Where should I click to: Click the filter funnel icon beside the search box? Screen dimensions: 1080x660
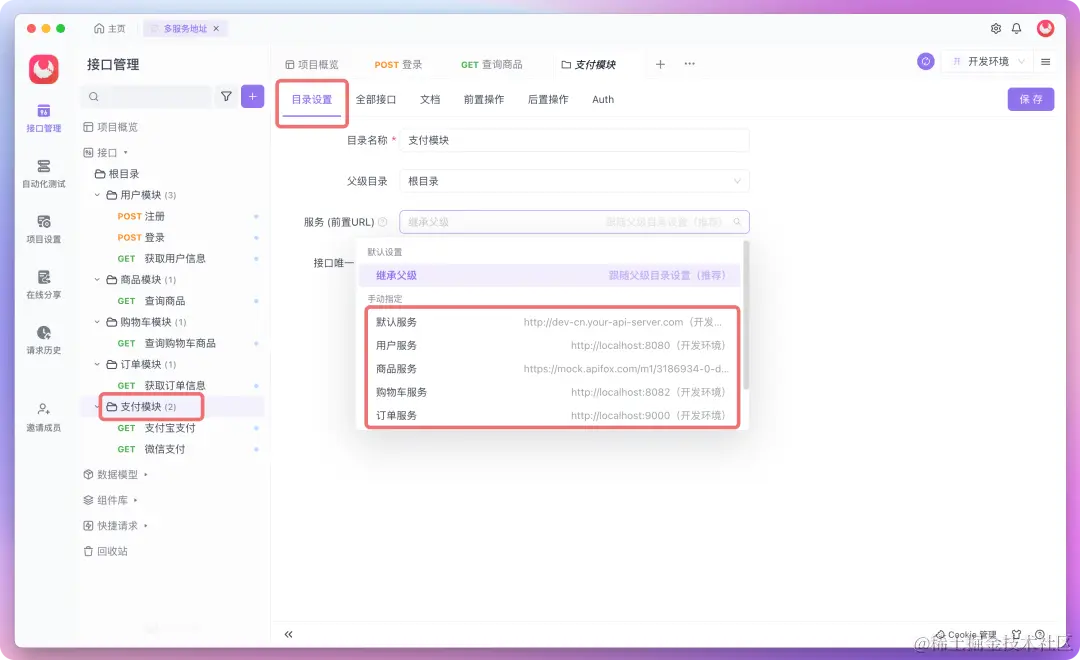(226, 96)
